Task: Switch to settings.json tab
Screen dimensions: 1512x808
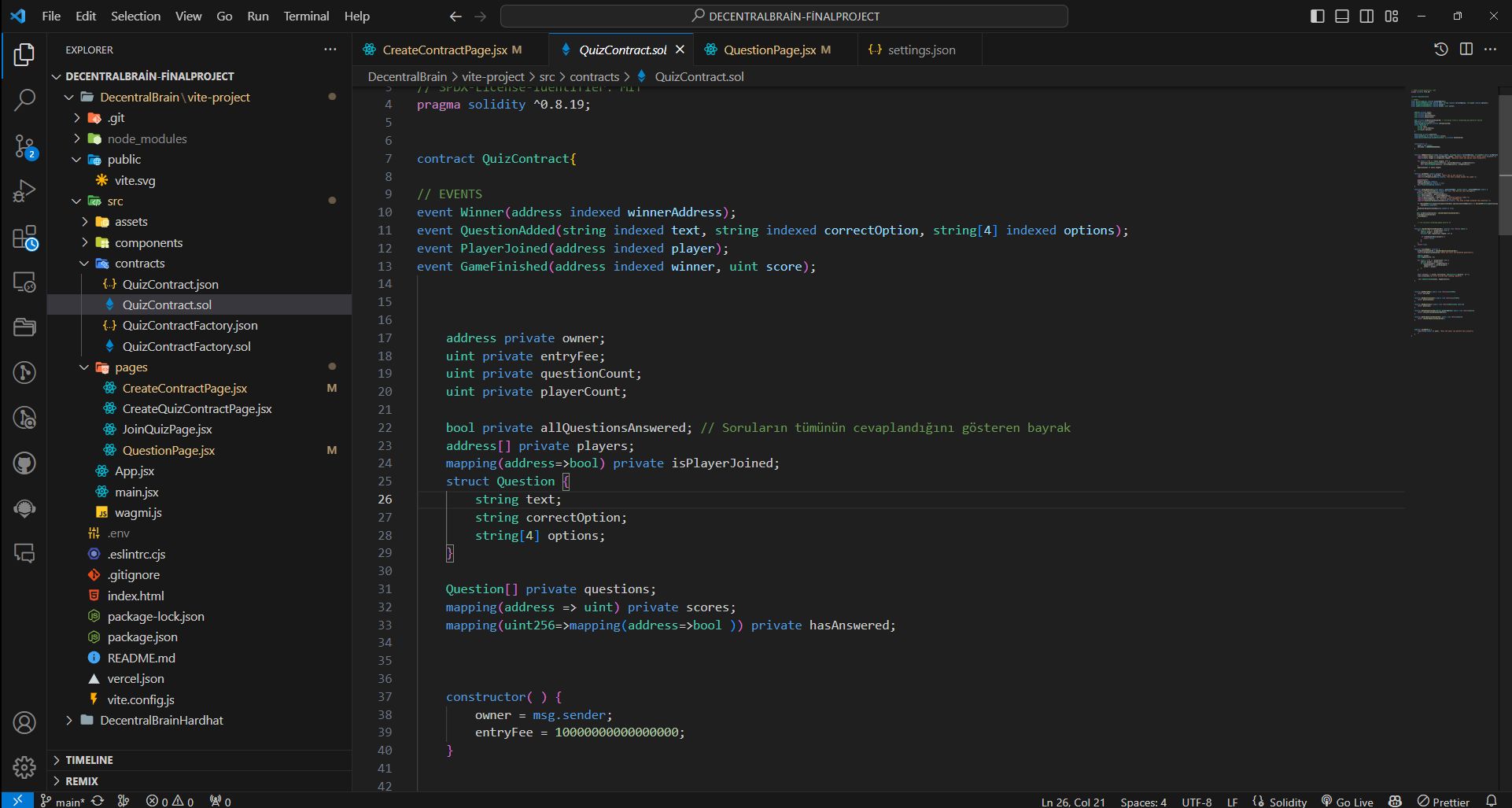Action: coord(918,50)
